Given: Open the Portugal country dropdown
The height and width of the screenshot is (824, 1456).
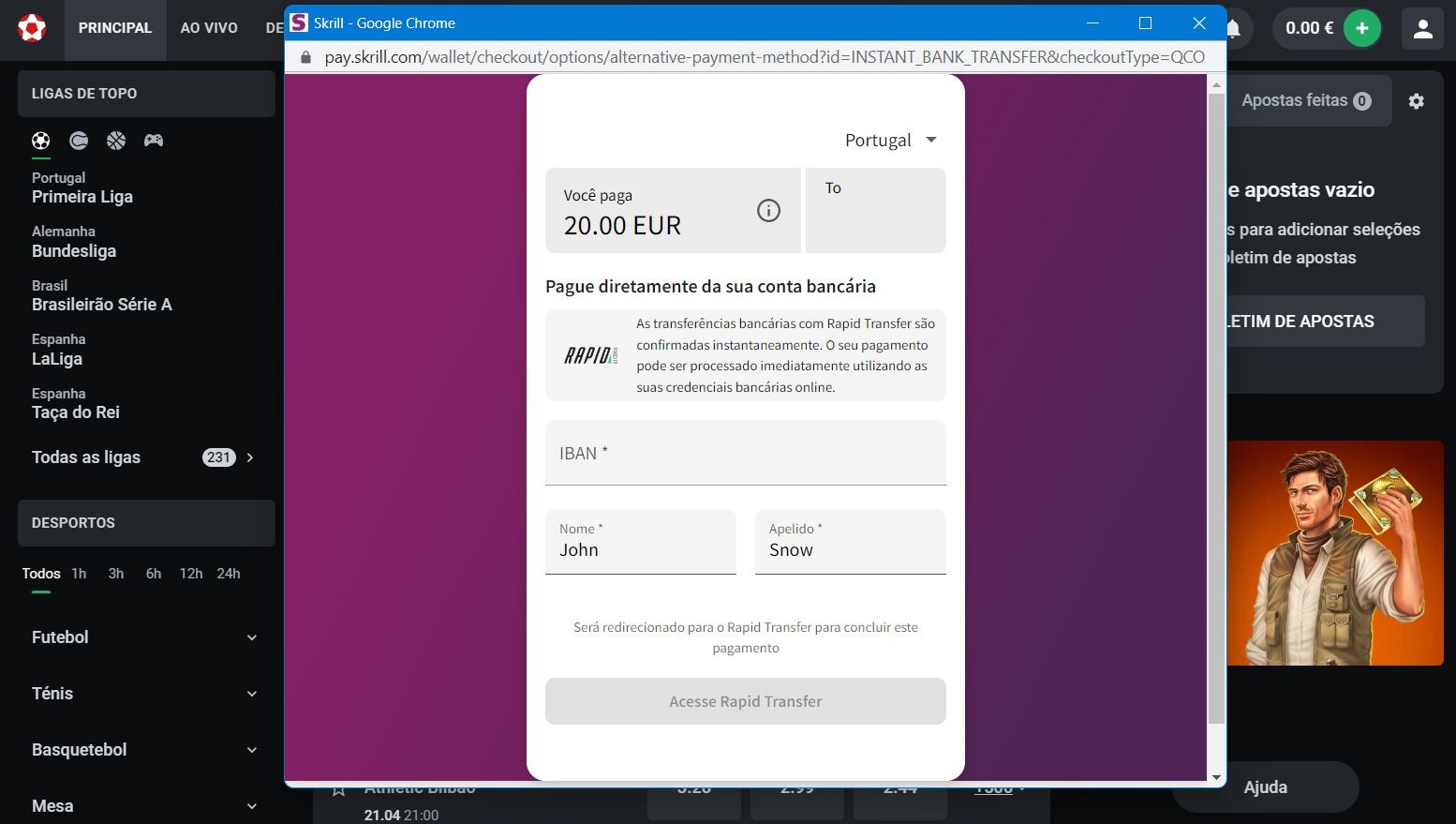Looking at the screenshot, I should (890, 141).
